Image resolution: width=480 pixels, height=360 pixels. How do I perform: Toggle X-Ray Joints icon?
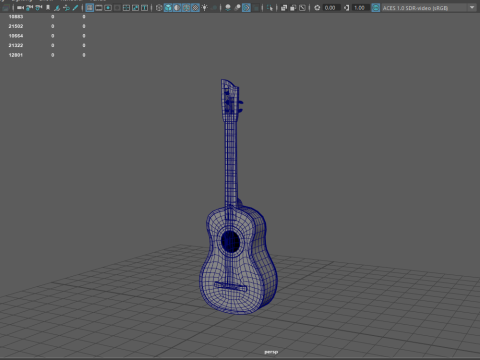(x=302, y=7)
